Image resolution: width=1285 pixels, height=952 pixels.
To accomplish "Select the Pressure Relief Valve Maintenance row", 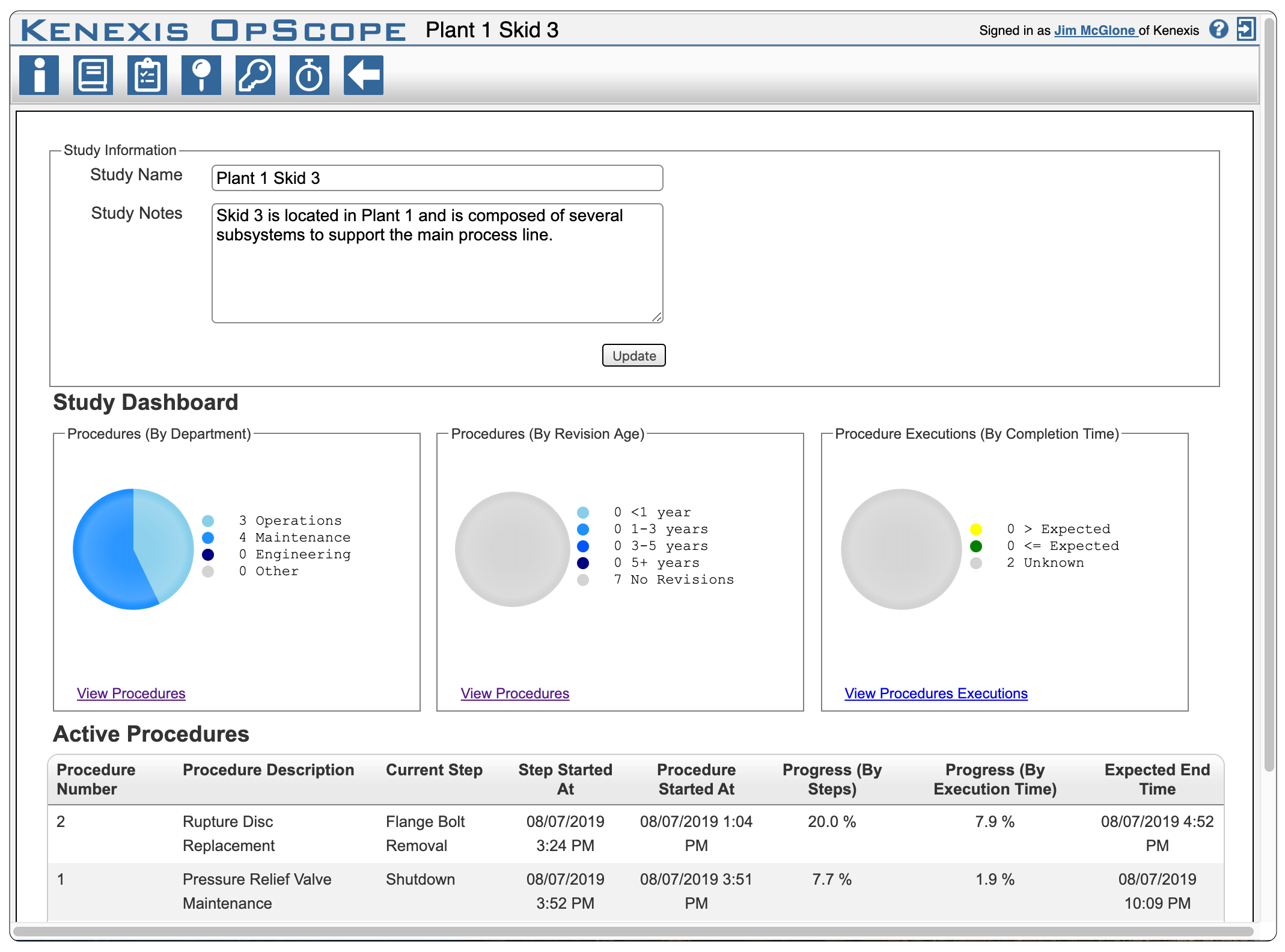I will click(x=636, y=891).
